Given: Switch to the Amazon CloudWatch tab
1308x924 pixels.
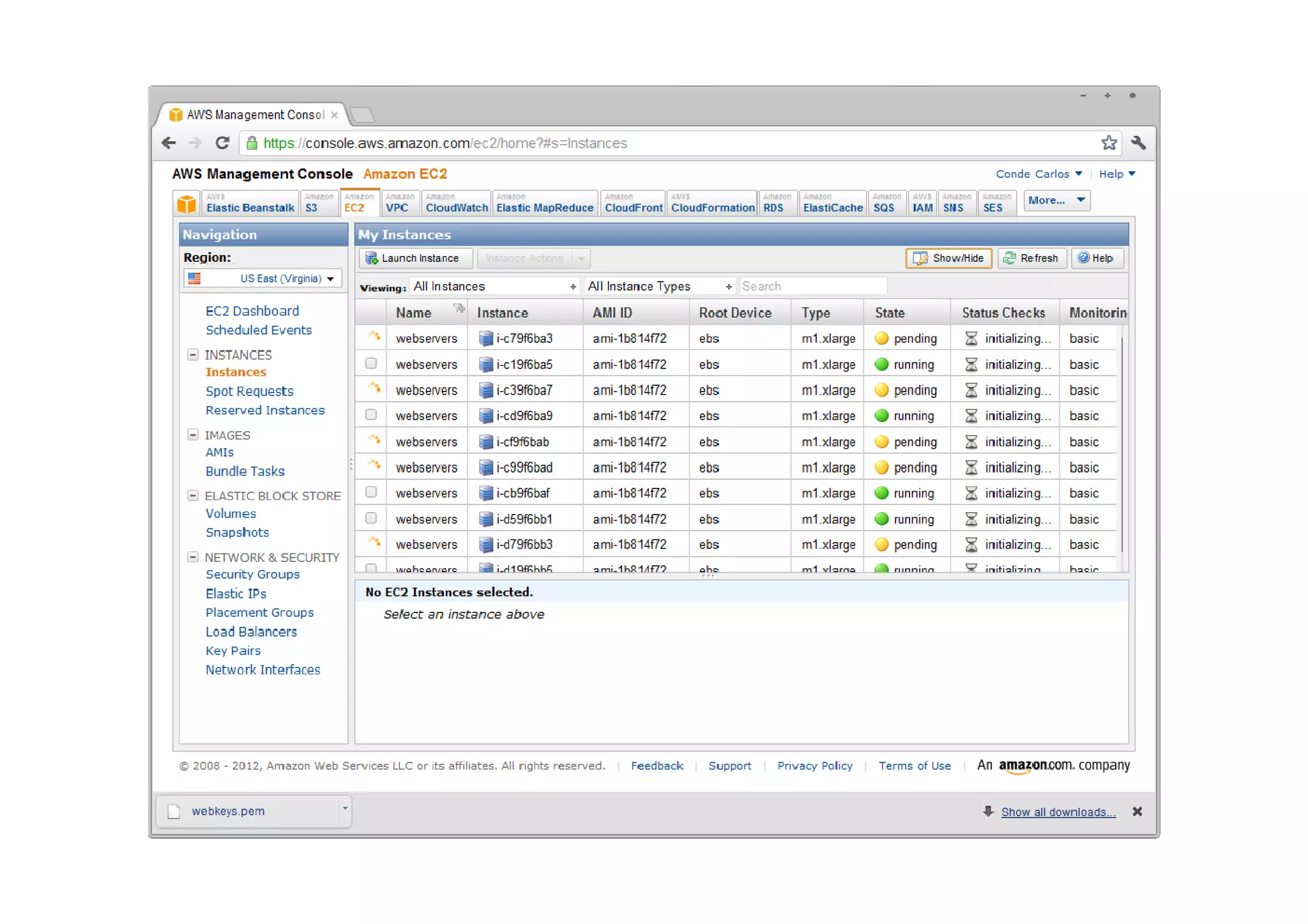Looking at the screenshot, I should [456, 204].
